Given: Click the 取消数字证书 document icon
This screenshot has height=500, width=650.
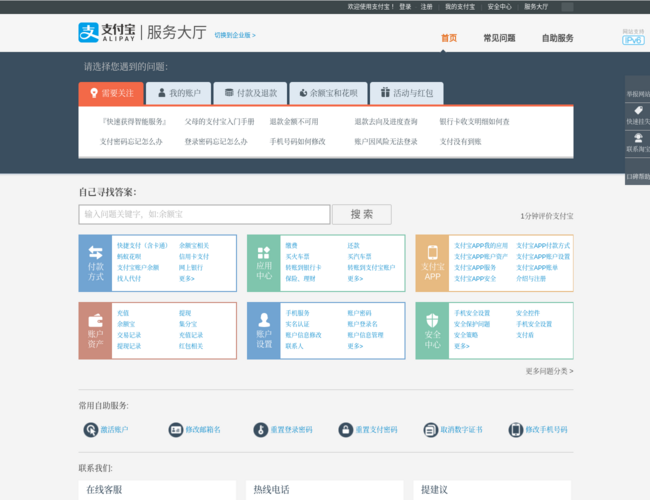Looking at the screenshot, I should [431, 430].
